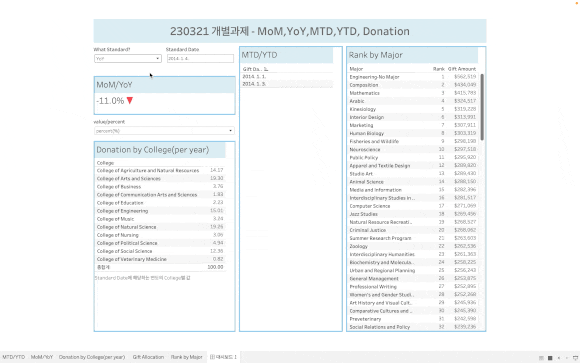Click the 2014. 1. 1. date row

(287, 77)
